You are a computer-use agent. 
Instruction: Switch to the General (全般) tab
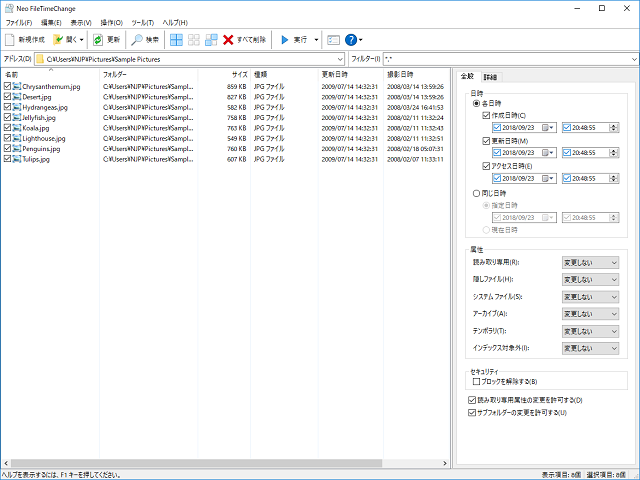pos(467,76)
